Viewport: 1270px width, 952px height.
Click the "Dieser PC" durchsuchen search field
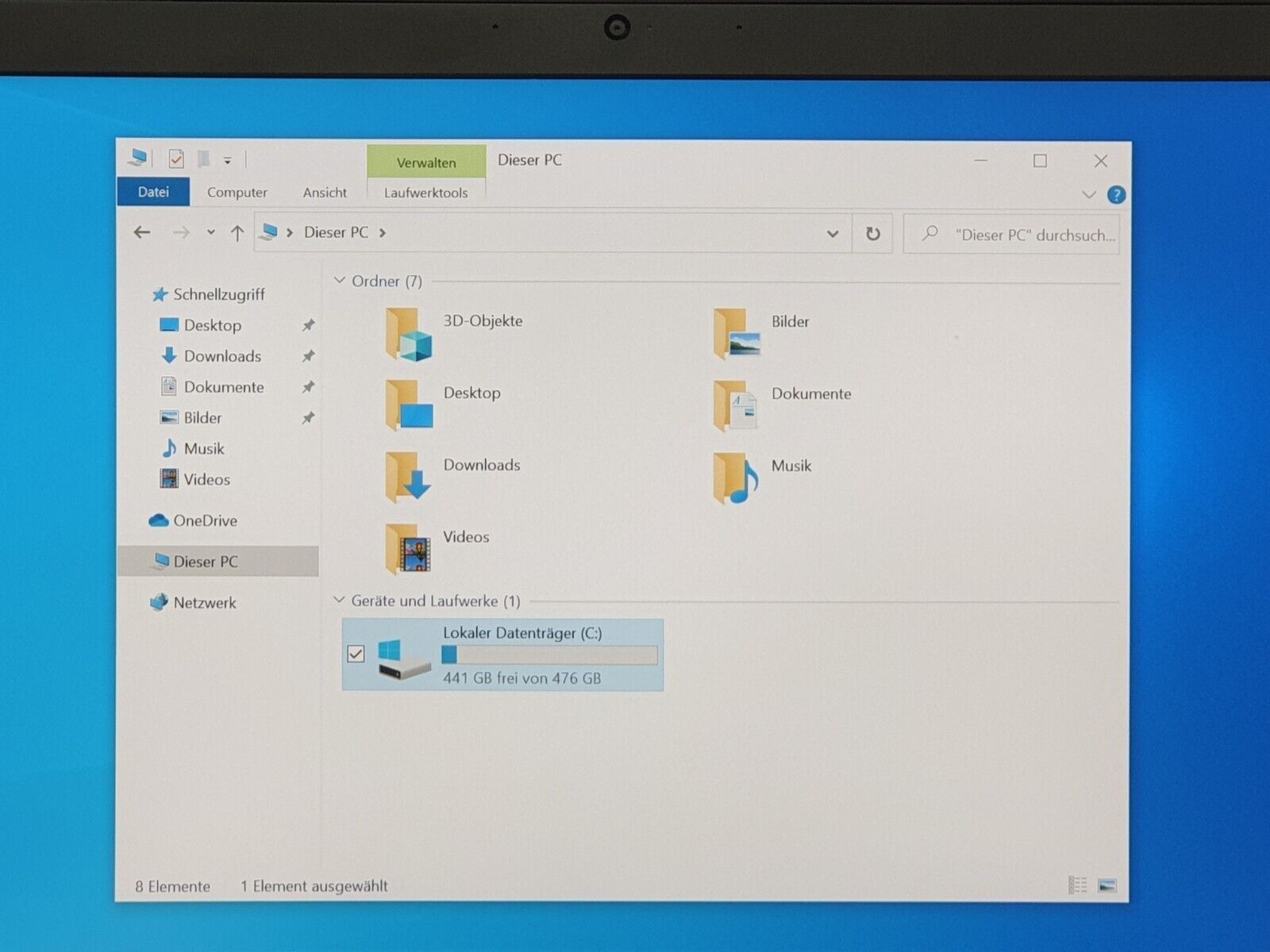[1024, 235]
